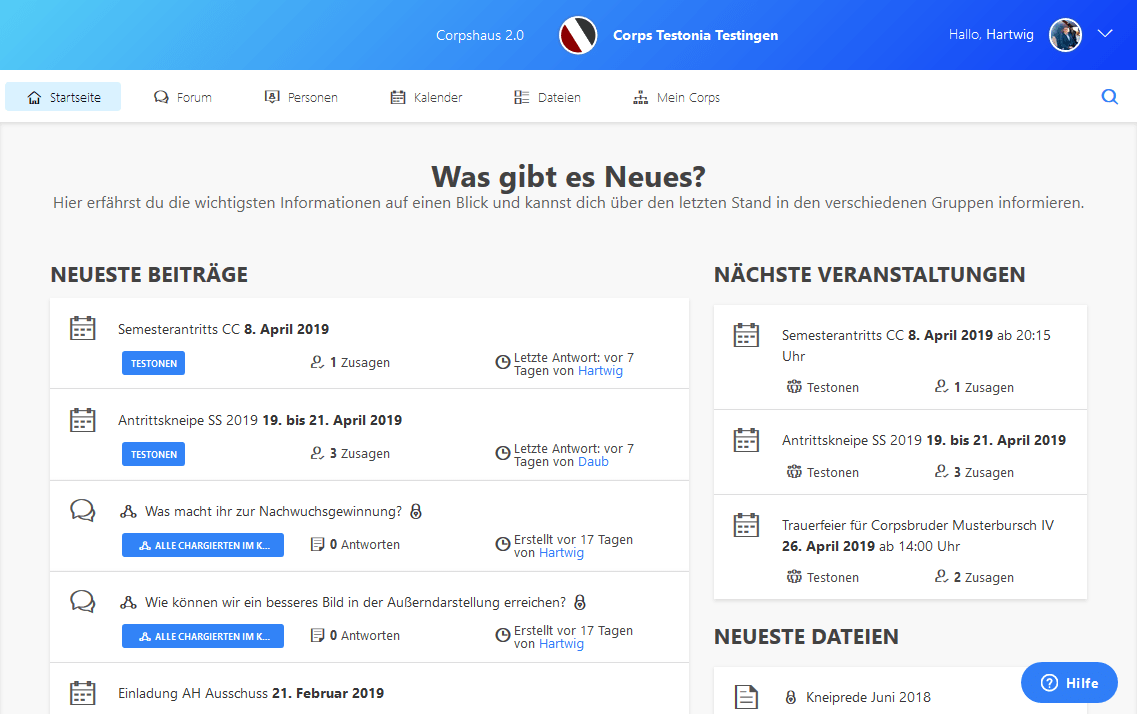Open 'Wie können wir ein besseres Bild' thread
Viewport: 1137px width, 714px height.
coord(355,602)
